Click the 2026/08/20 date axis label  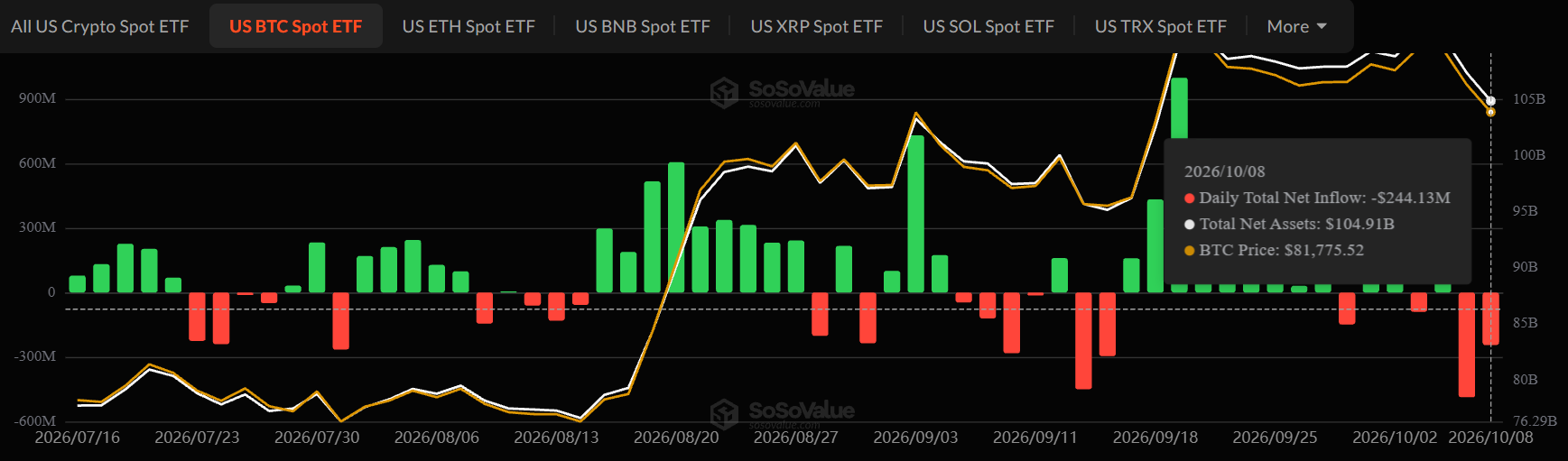(x=676, y=438)
